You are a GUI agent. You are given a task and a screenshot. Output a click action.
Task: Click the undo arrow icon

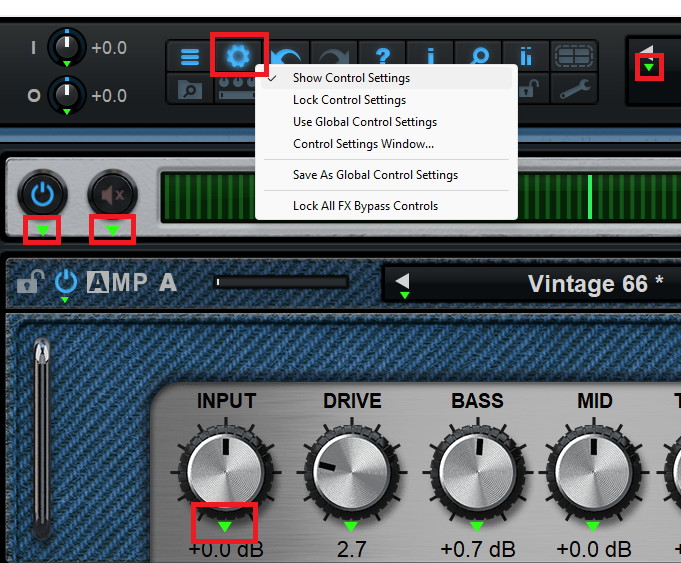point(286,57)
